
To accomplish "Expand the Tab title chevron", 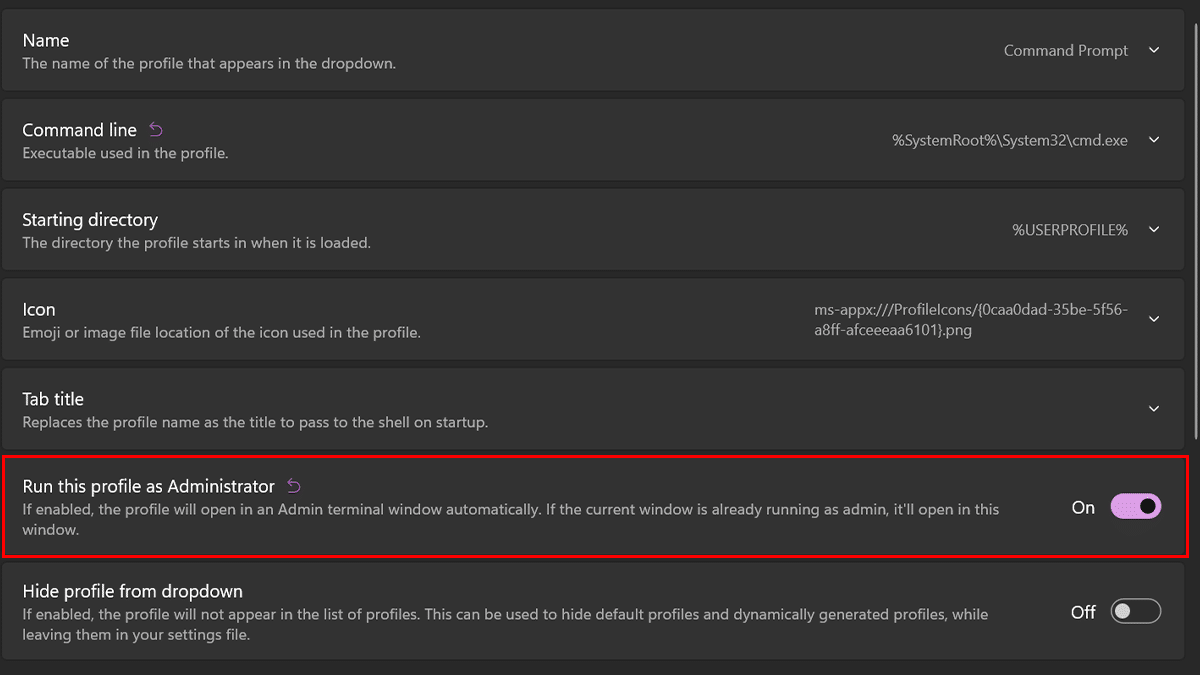I will (x=1154, y=408).
